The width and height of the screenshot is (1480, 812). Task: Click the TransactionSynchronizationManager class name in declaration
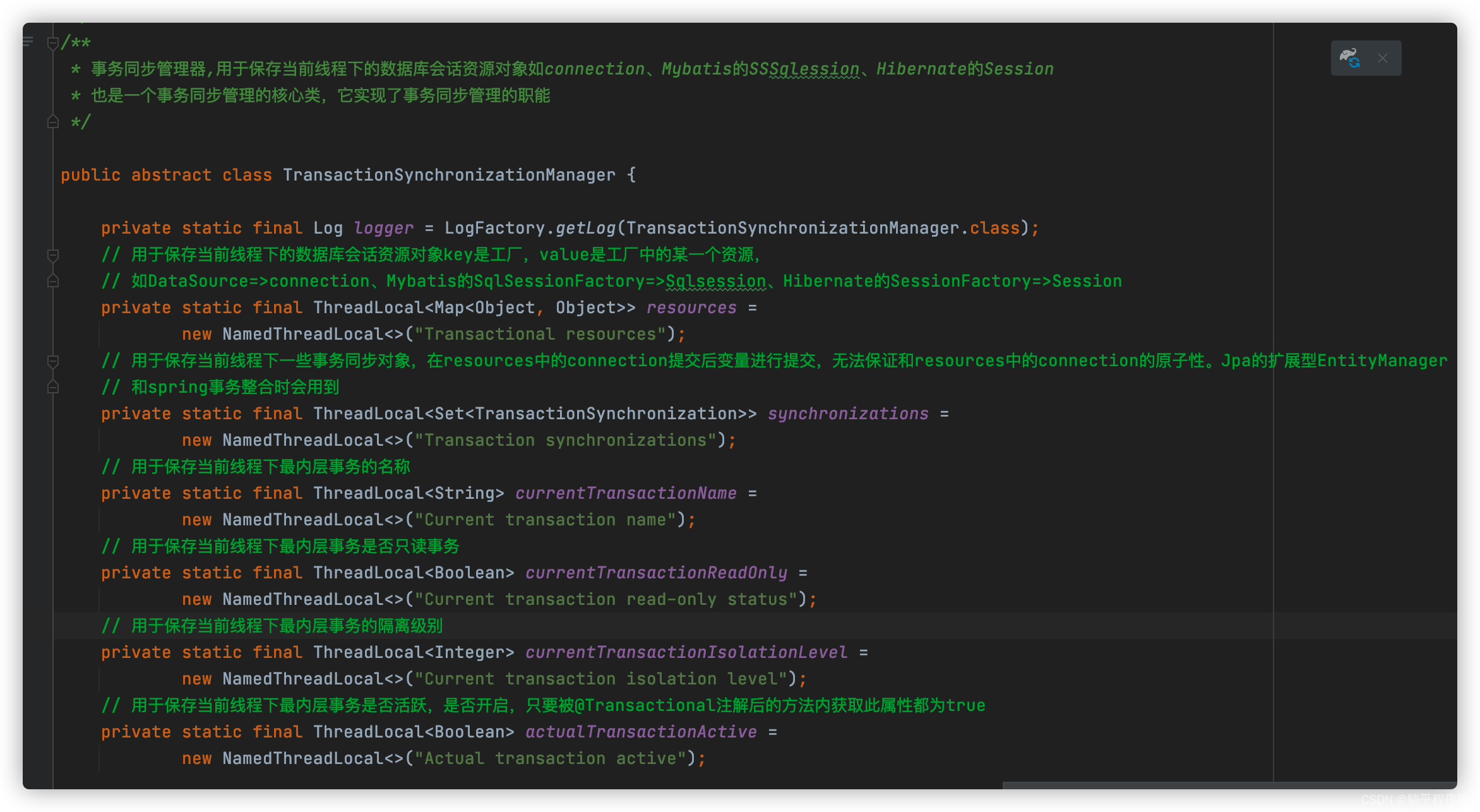coord(448,175)
